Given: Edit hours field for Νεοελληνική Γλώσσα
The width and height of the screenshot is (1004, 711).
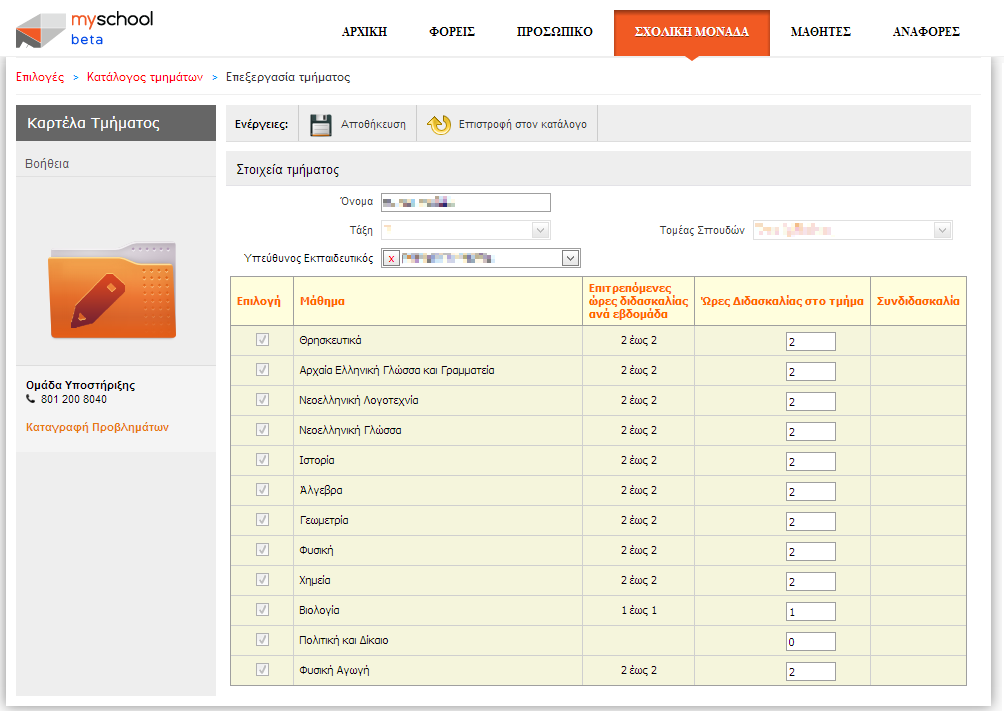Looking at the screenshot, I should (811, 432).
